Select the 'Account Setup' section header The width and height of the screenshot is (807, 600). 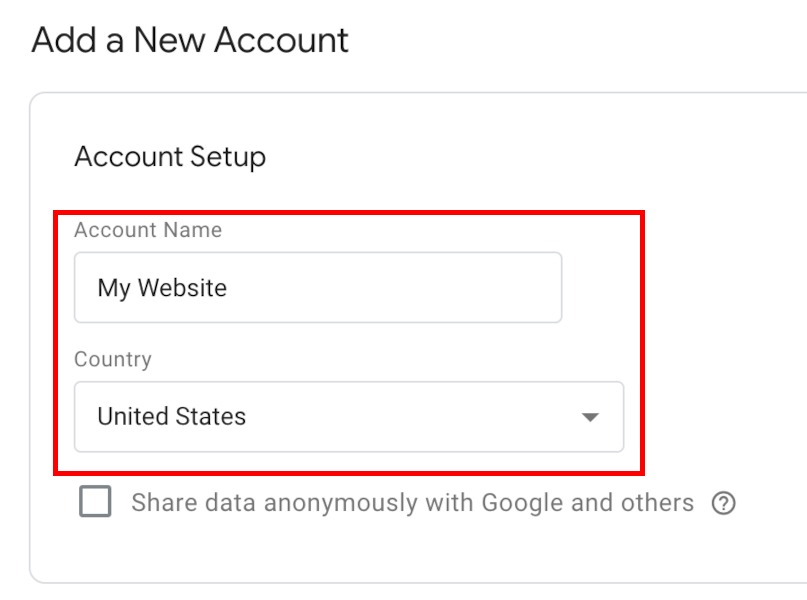pyautogui.click(x=170, y=157)
